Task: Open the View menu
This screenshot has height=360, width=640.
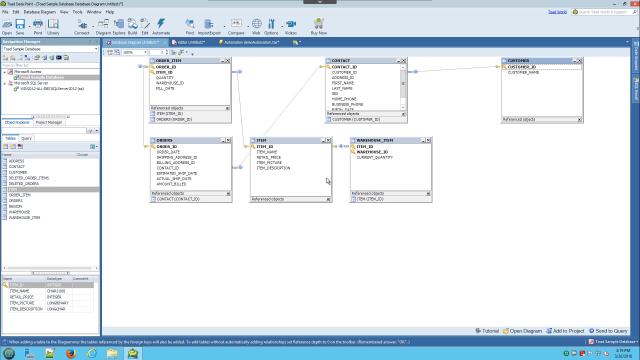Action: [x=64, y=12]
